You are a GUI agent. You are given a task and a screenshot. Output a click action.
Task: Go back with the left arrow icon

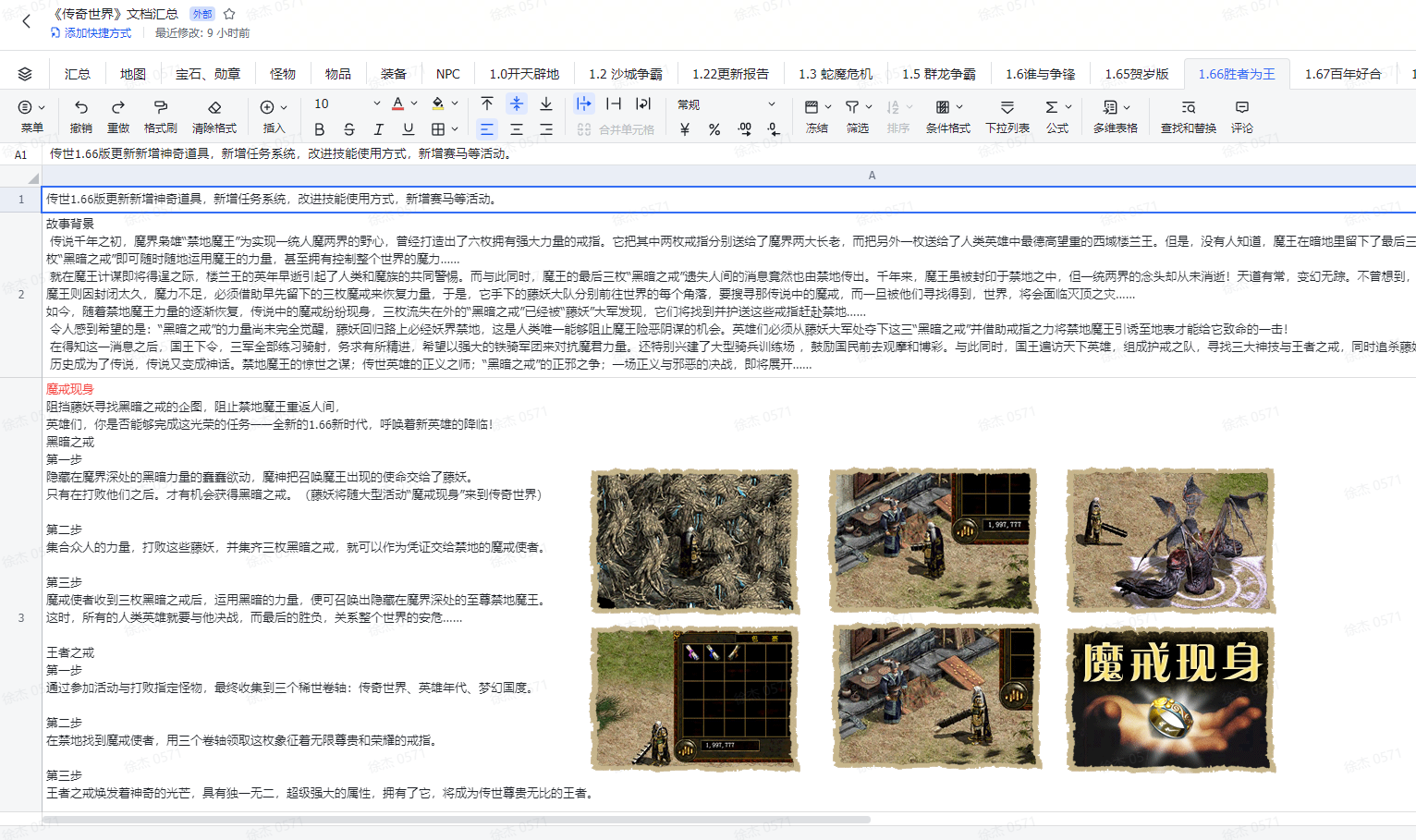click(x=26, y=20)
